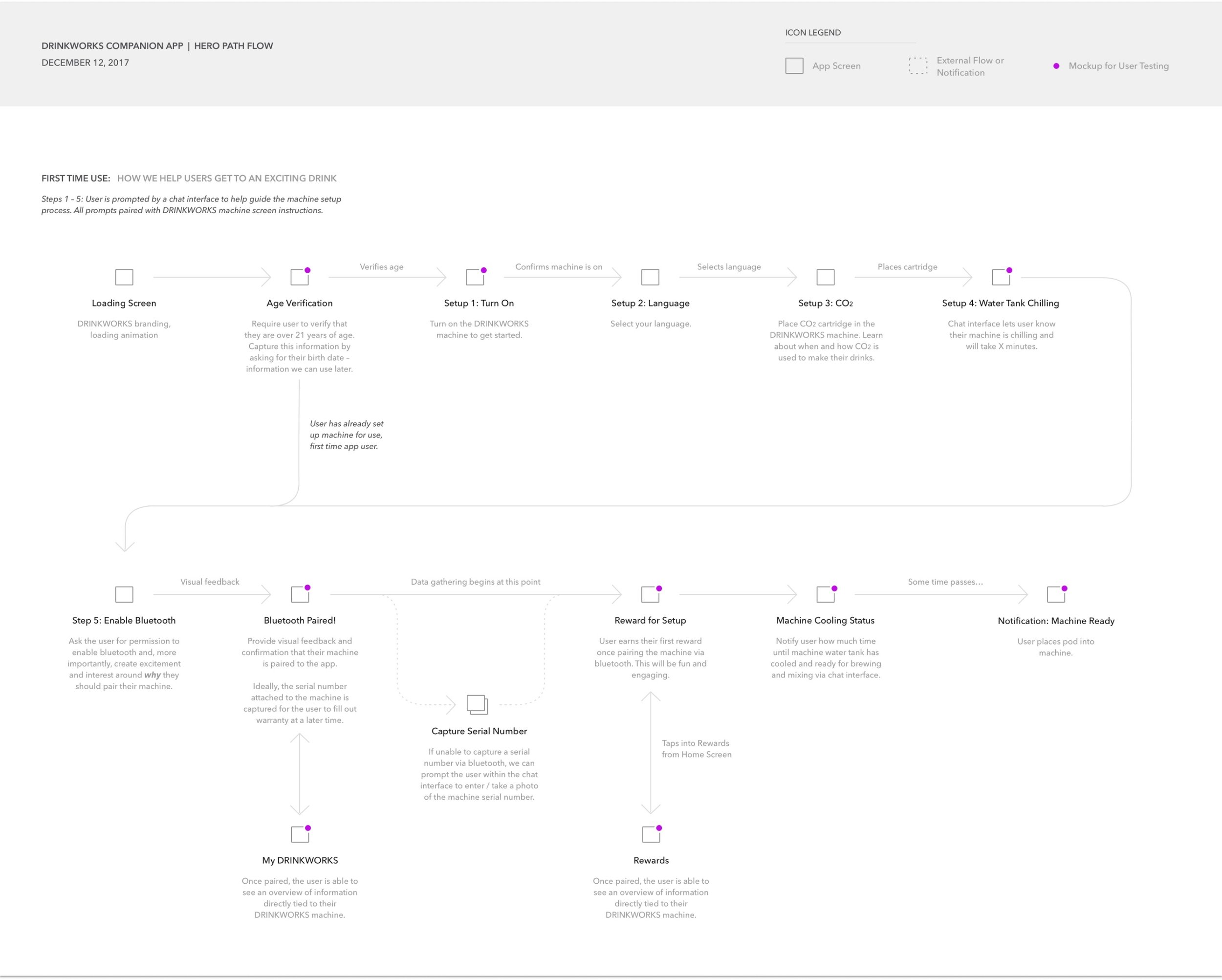Click the App Screen legend label

(837, 66)
